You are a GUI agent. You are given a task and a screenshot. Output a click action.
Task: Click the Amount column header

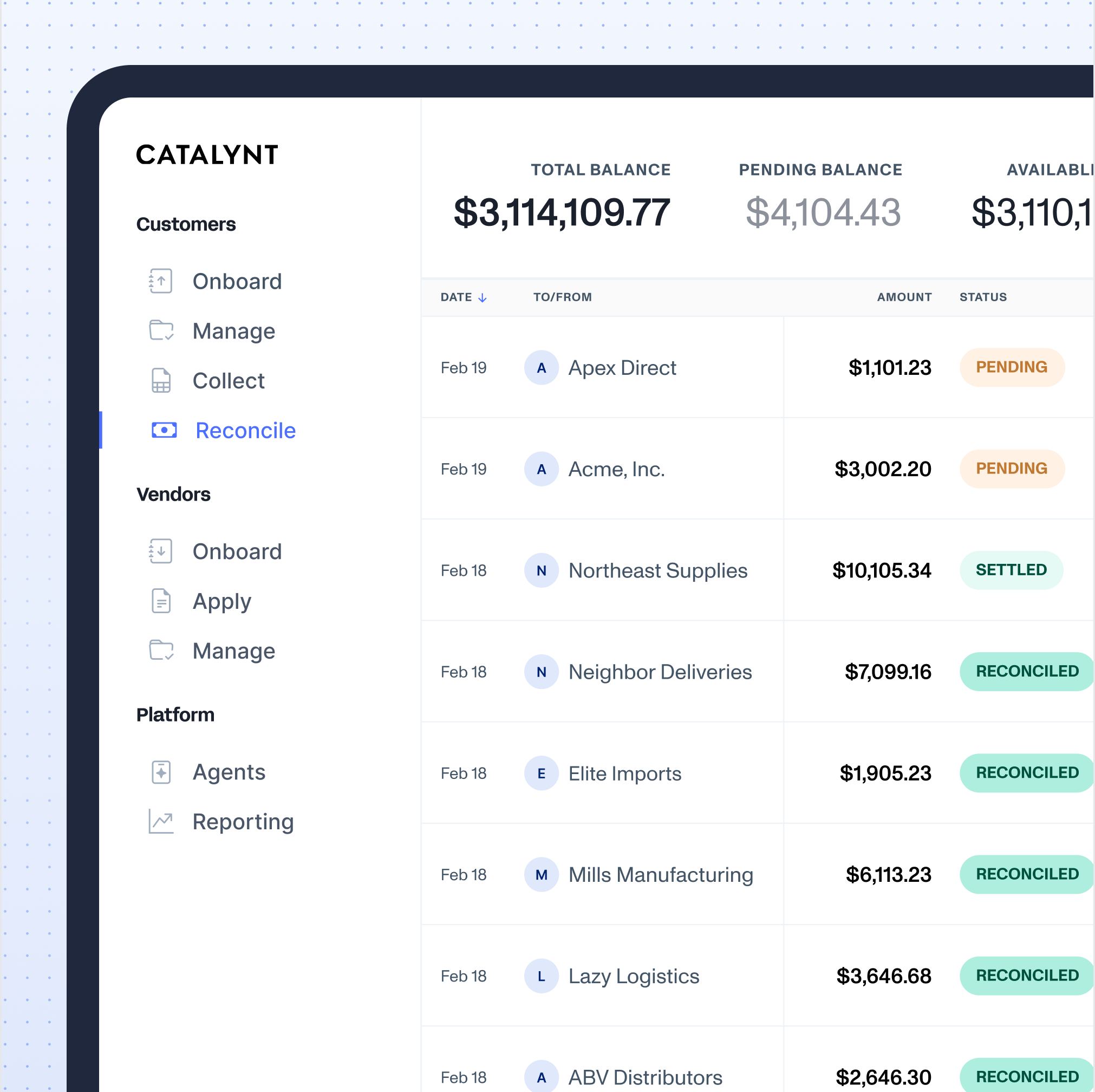904,297
